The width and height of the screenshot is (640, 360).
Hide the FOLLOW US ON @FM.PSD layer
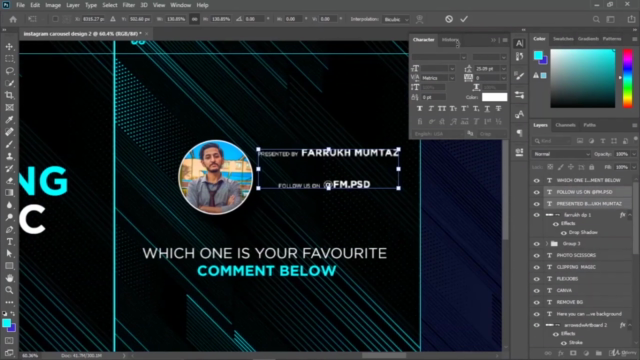(537, 192)
